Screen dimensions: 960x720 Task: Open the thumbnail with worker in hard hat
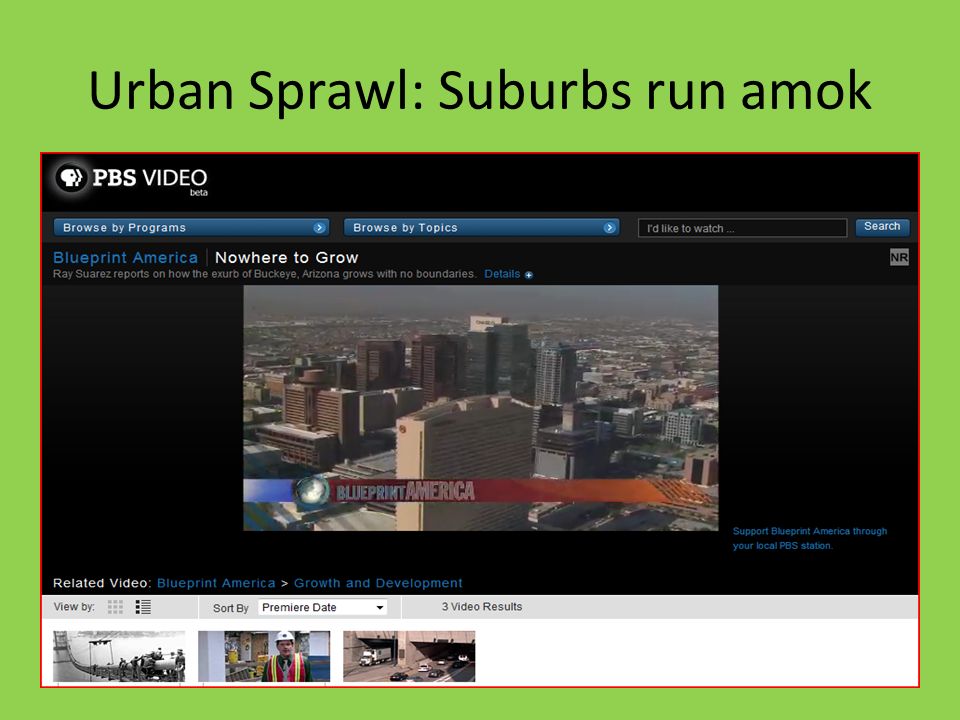pyautogui.click(x=264, y=656)
